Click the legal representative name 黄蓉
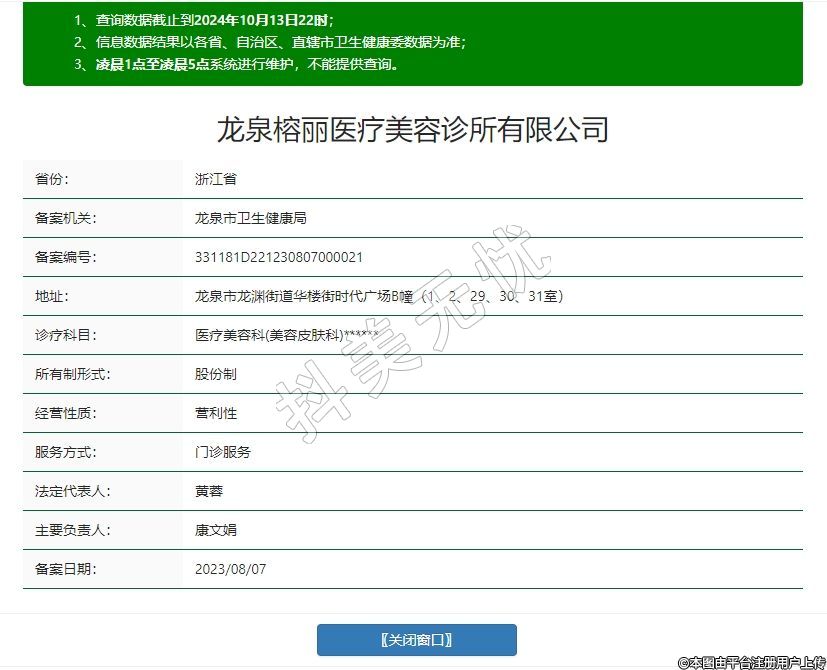The image size is (827, 670). tap(208, 491)
